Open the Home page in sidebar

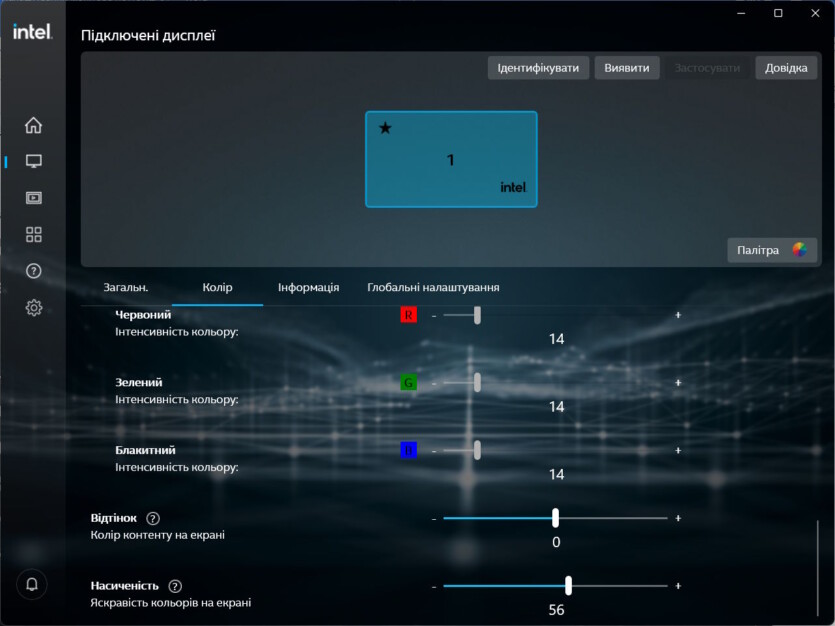pos(33,125)
